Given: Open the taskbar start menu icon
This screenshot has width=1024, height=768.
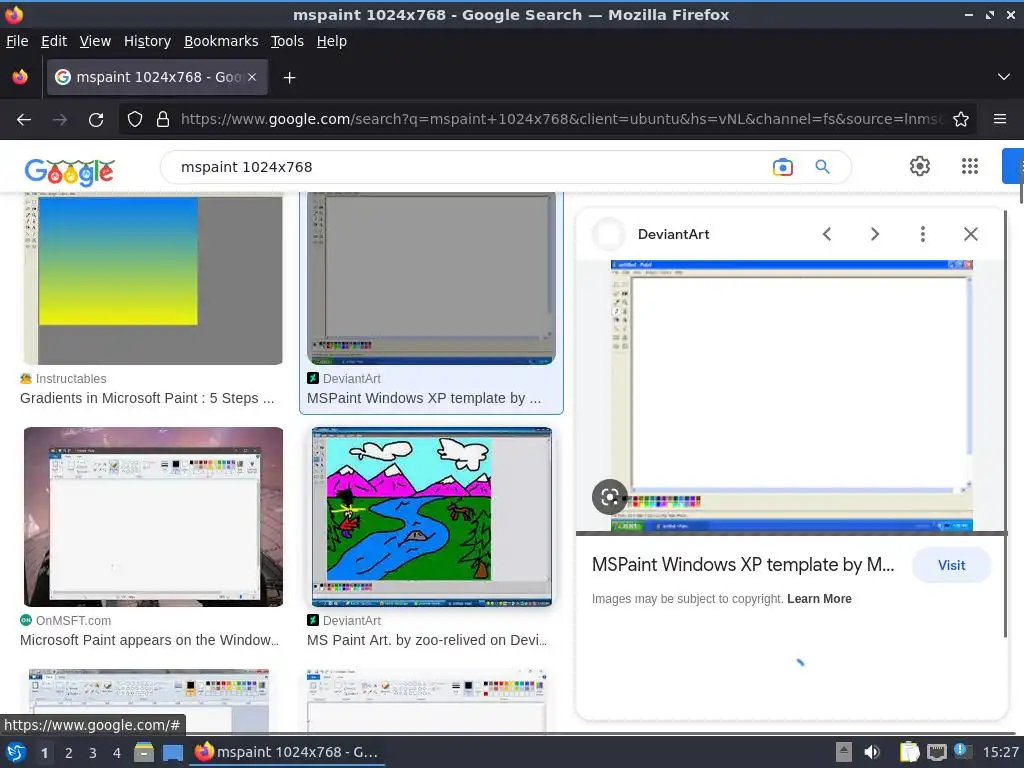Looking at the screenshot, I should tap(15, 752).
